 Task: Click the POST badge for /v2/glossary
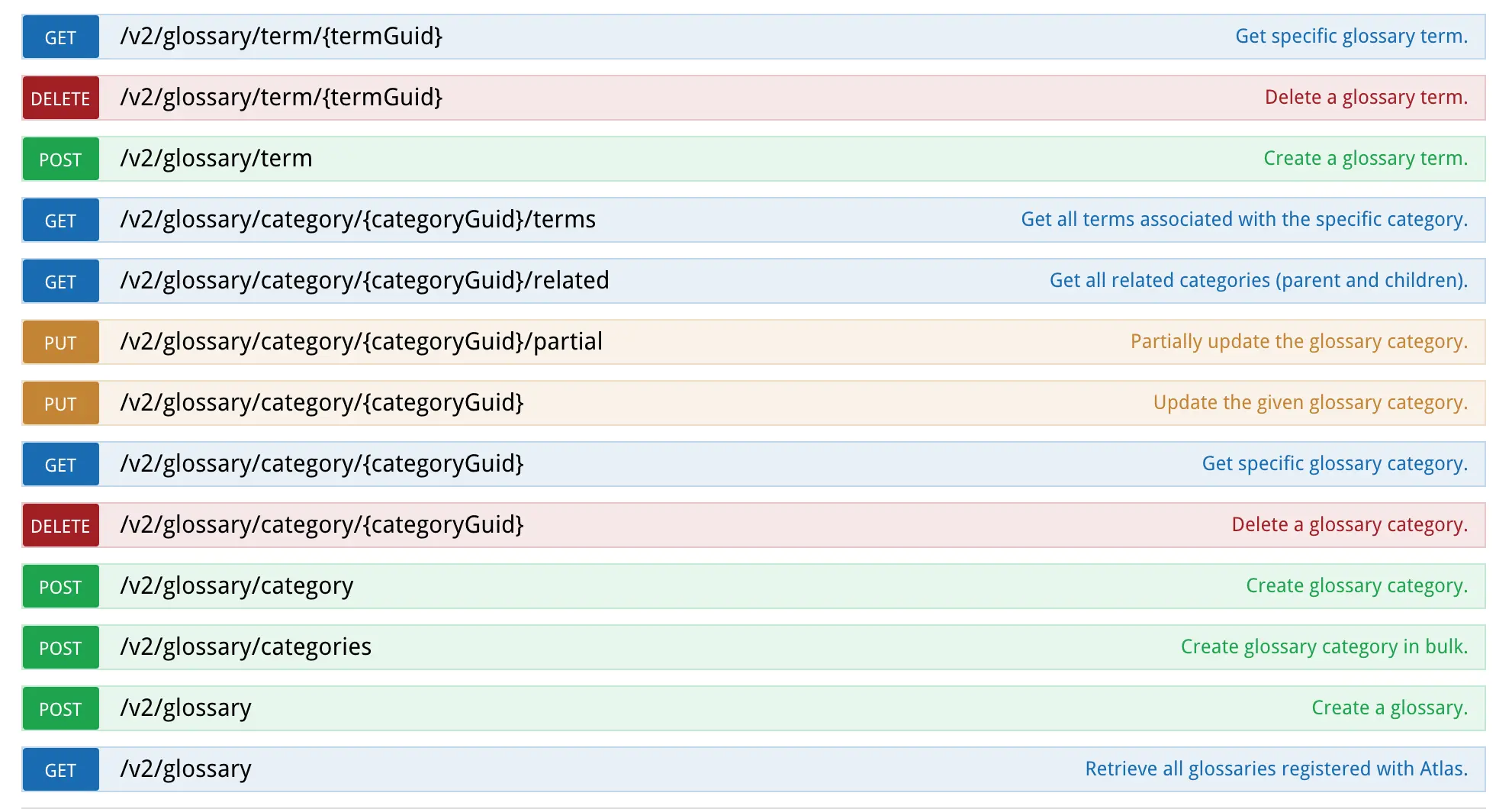point(60,708)
